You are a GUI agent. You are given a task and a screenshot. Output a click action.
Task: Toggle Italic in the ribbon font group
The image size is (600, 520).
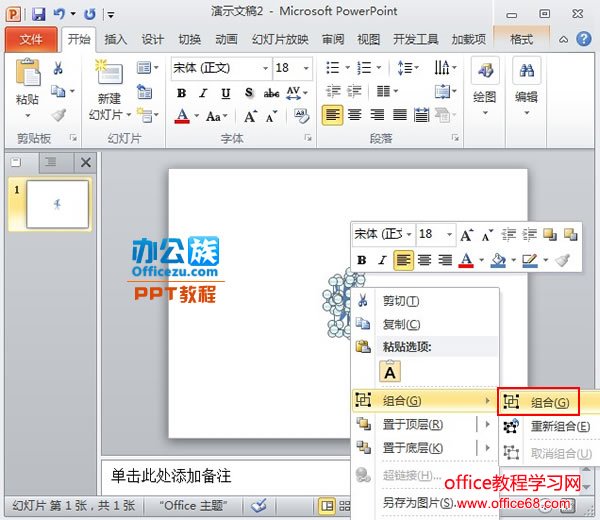203,93
